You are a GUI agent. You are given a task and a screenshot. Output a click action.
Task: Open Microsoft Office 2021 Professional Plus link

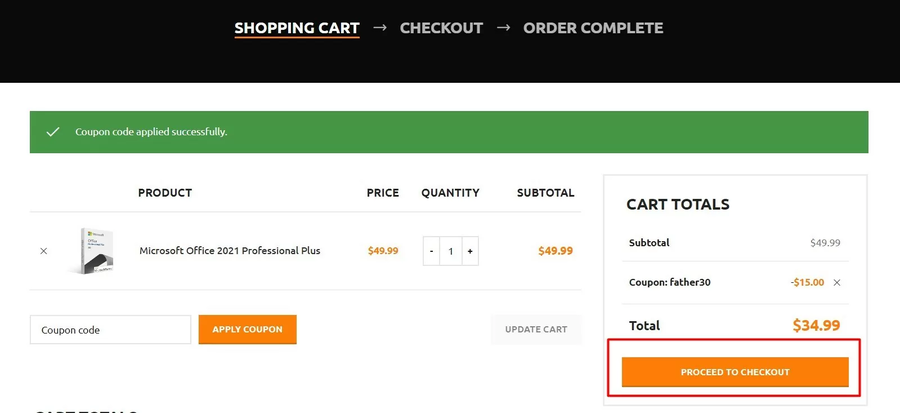coord(230,251)
